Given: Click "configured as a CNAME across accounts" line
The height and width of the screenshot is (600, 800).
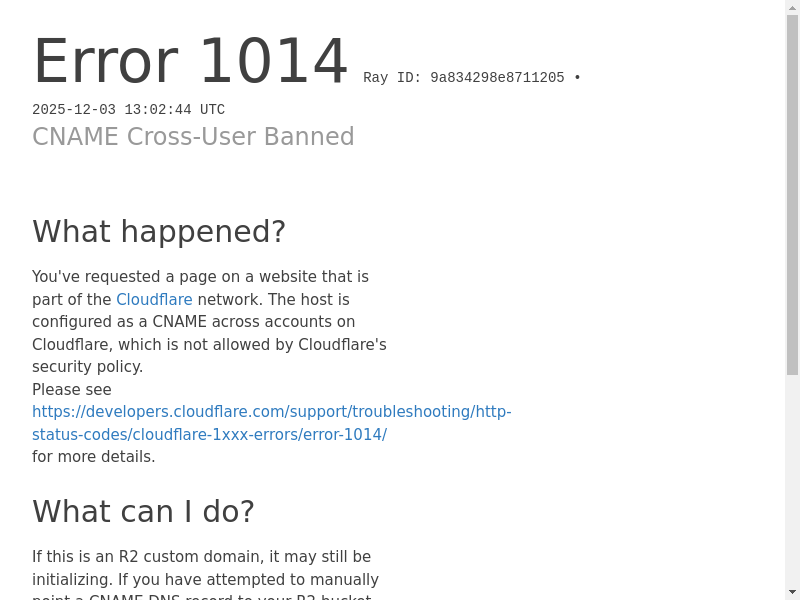Looking at the screenshot, I should pyautogui.click(x=193, y=322).
